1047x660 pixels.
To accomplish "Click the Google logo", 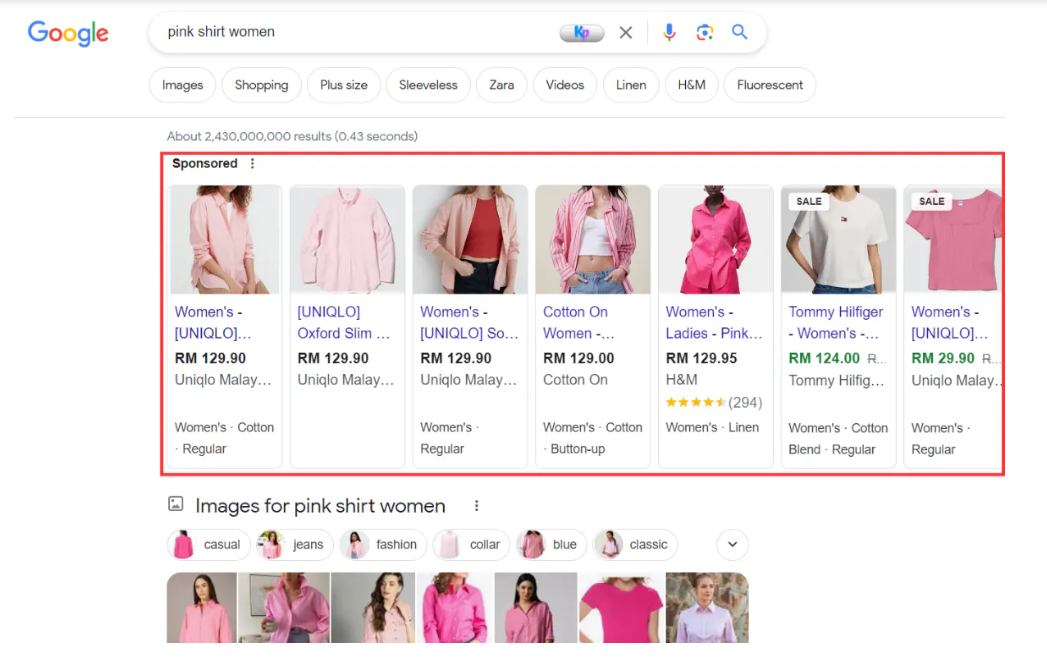I will tap(68, 33).
